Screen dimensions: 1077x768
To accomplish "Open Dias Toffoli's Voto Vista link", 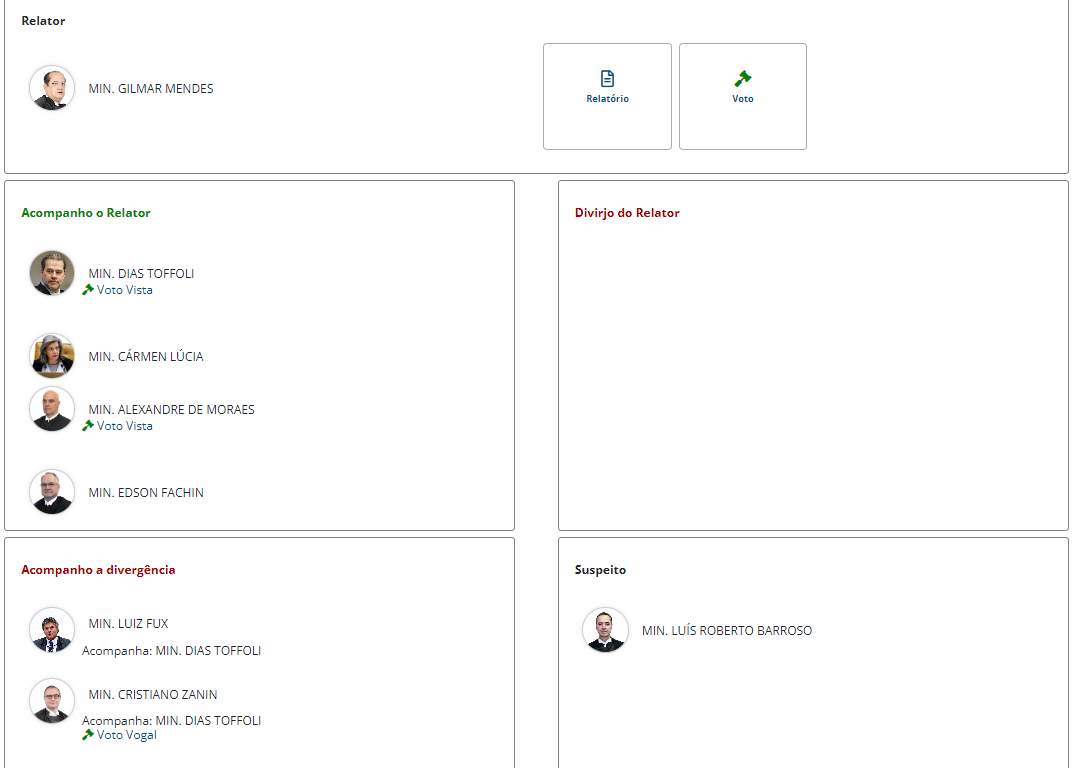I will 125,290.
